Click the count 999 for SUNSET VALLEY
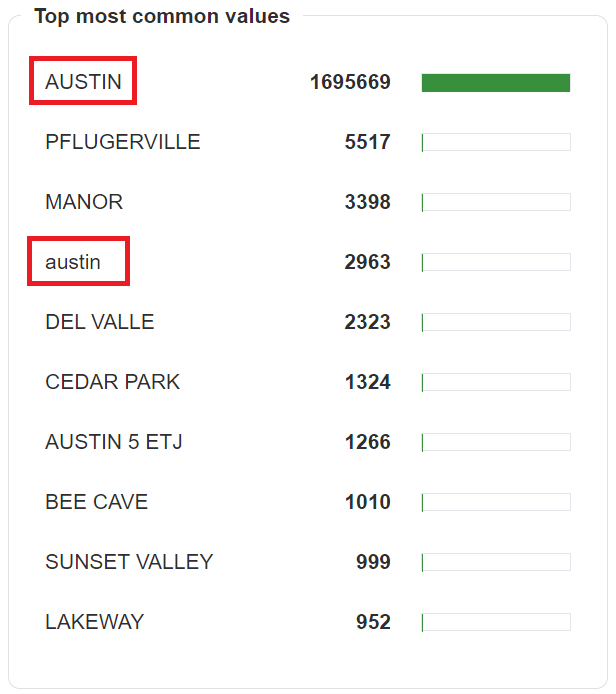 pos(373,562)
